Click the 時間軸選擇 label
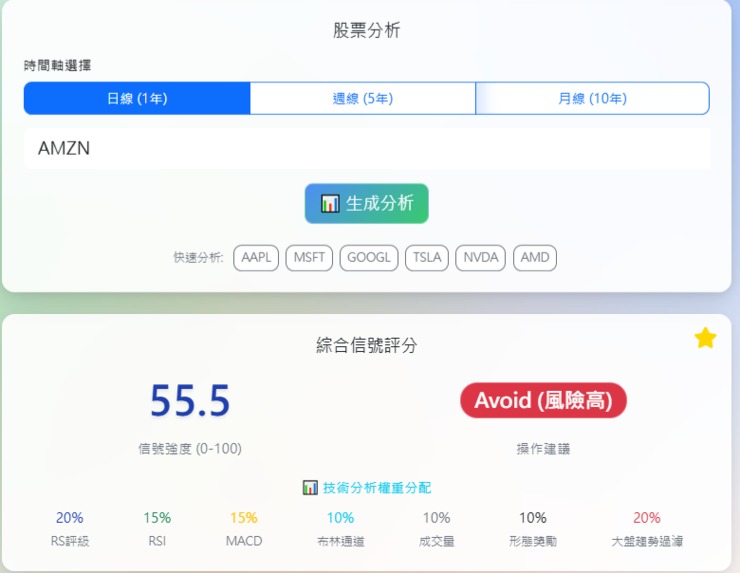The height and width of the screenshot is (573, 740). coord(58,65)
